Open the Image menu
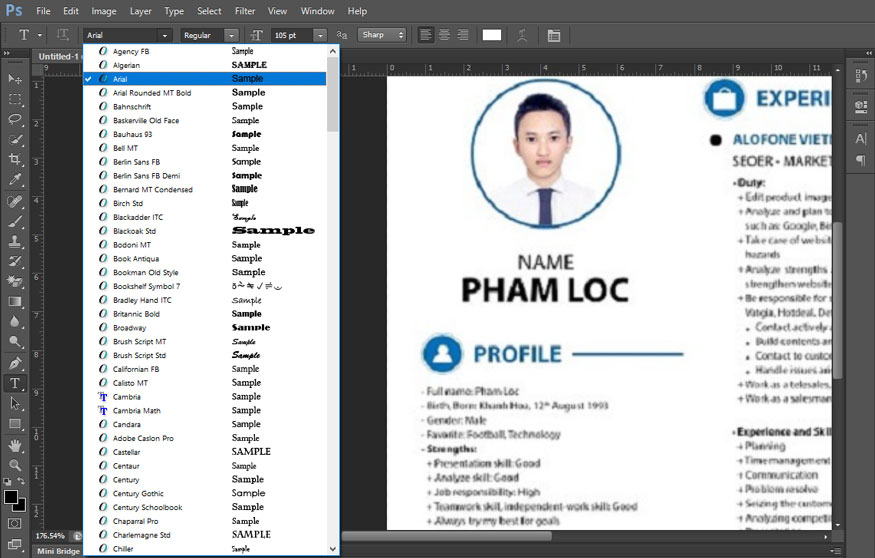875x558 pixels. (x=104, y=11)
